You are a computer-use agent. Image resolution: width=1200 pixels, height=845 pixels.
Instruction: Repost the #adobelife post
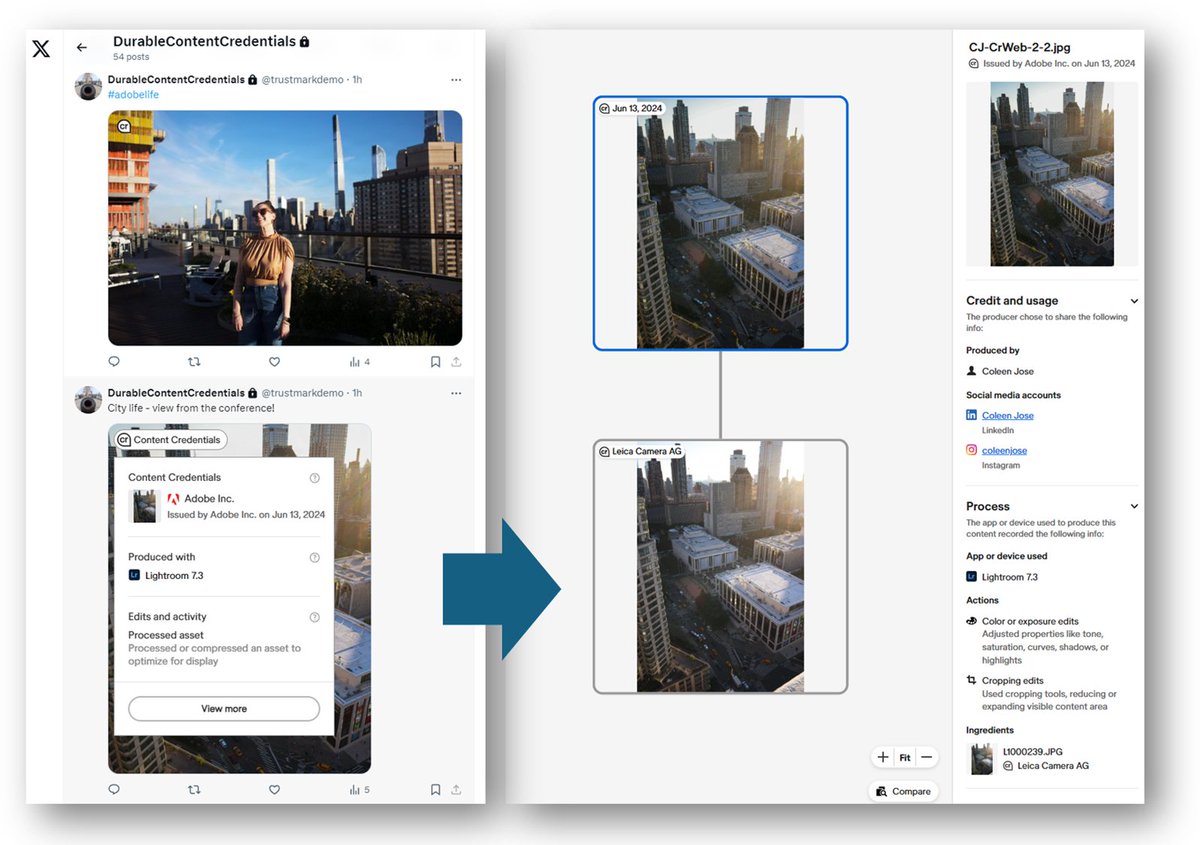pos(194,362)
